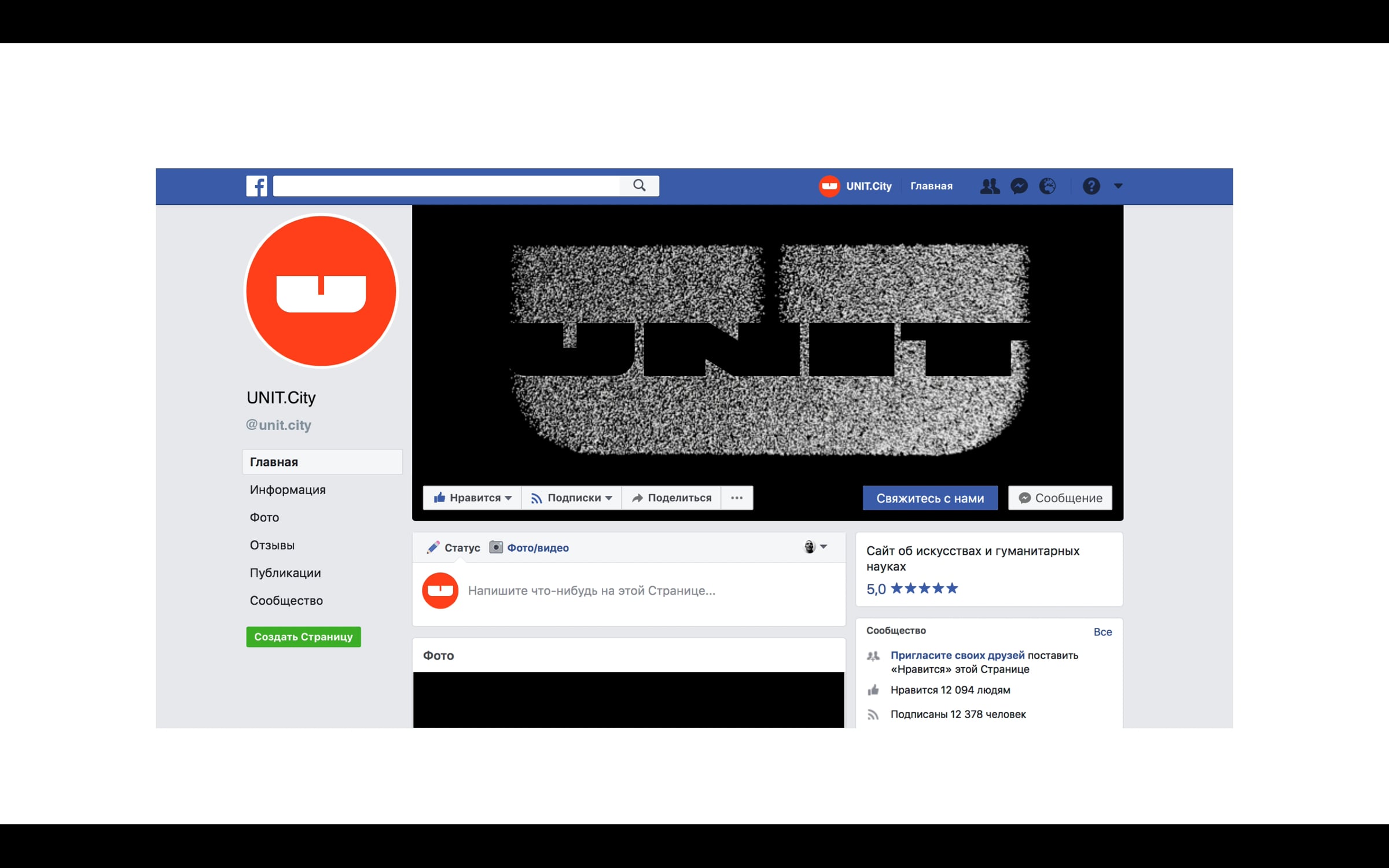
Task: Open the Информация sidebar tab
Action: tap(288, 490)
